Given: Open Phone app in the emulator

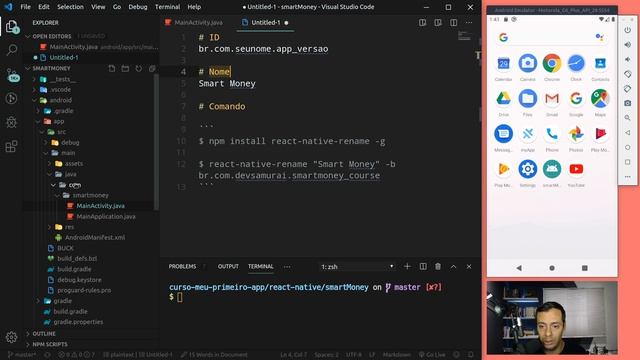Looking at the screenshot, I should [x=552, y=134].
